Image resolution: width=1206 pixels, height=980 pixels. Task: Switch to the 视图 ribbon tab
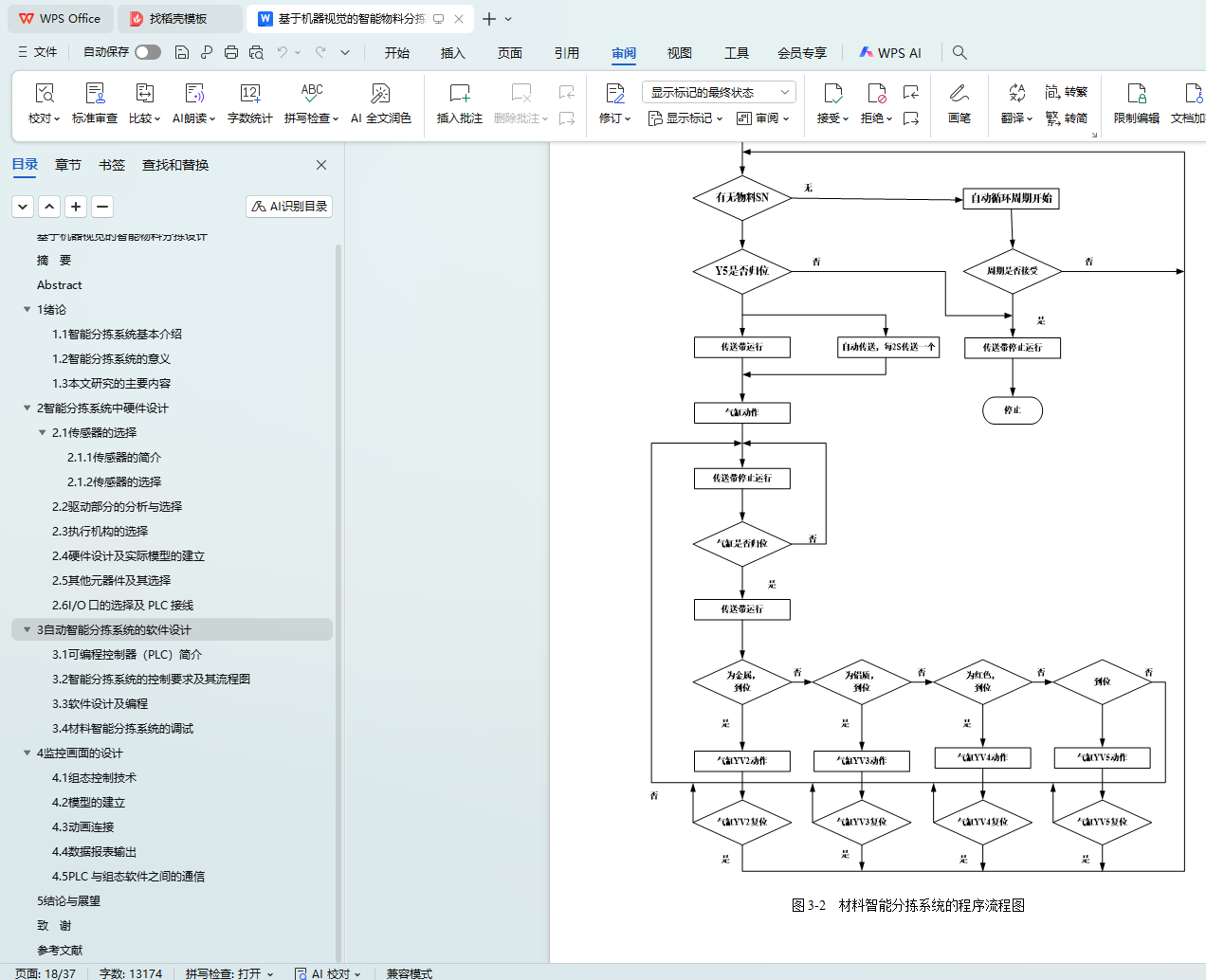679,53
